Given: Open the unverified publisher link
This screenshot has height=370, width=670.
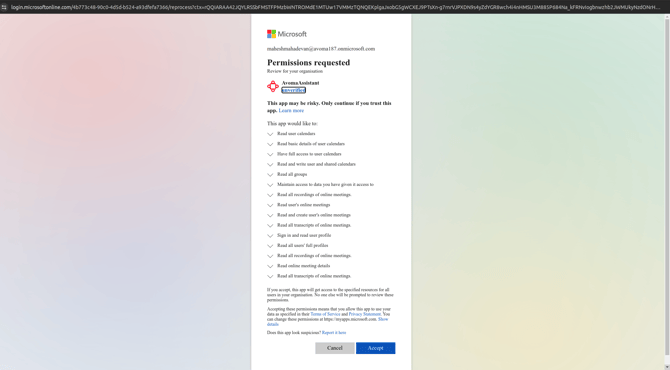Looking at the screenshot, I should point(294,90).
